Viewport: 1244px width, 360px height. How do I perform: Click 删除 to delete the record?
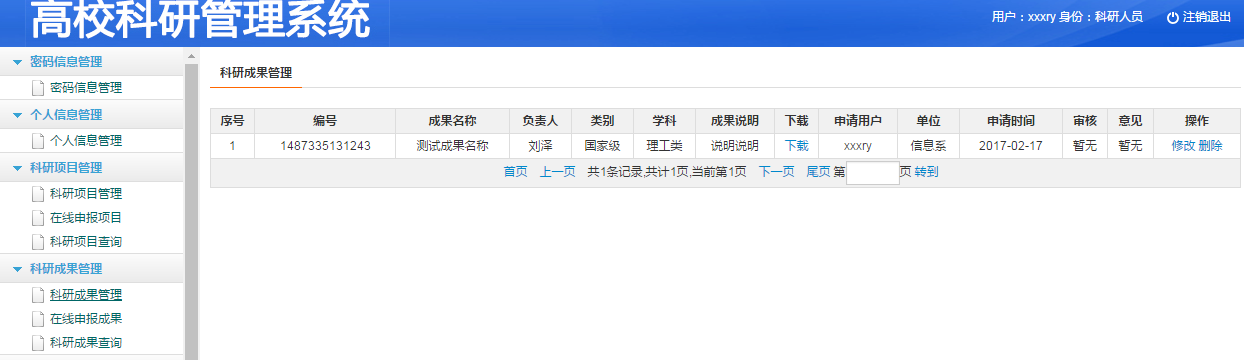click(1210, 146)
